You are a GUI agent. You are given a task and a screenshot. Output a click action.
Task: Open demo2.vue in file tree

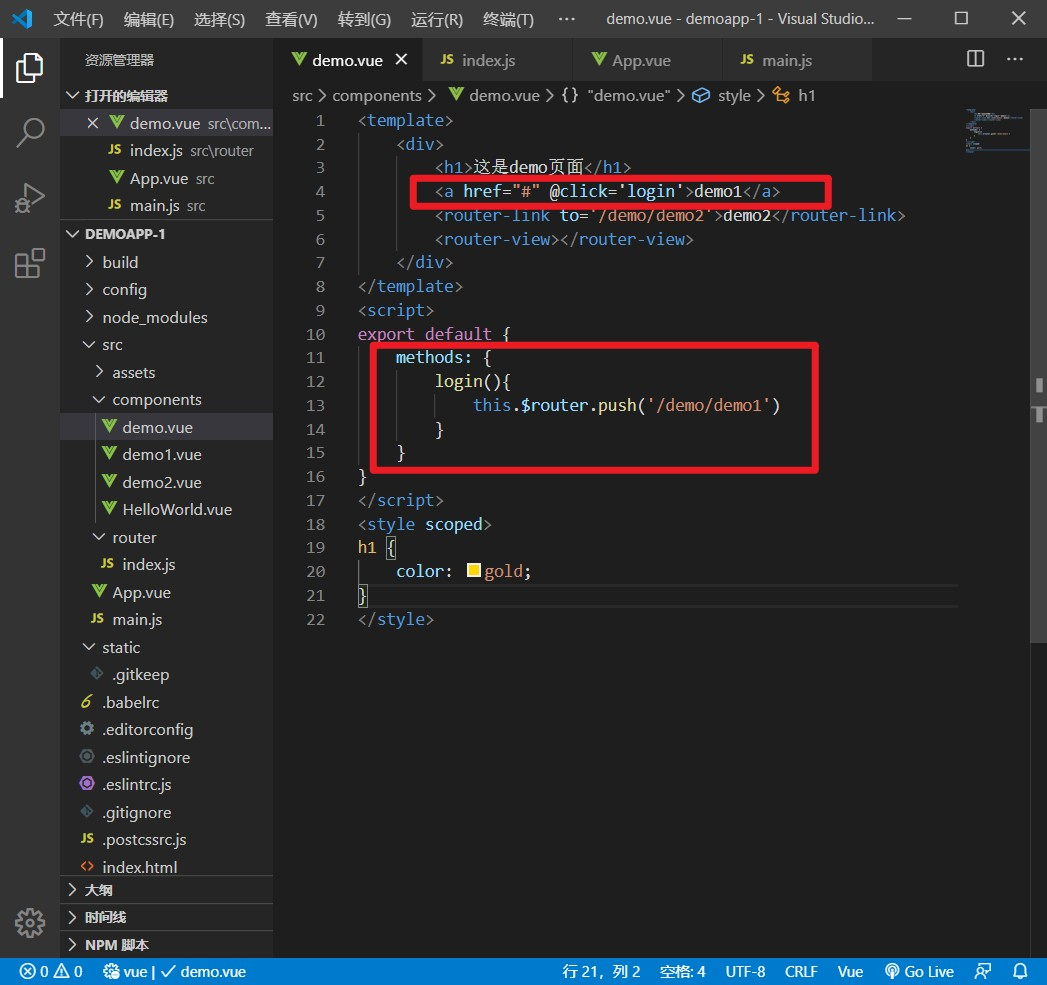[167, 481]
